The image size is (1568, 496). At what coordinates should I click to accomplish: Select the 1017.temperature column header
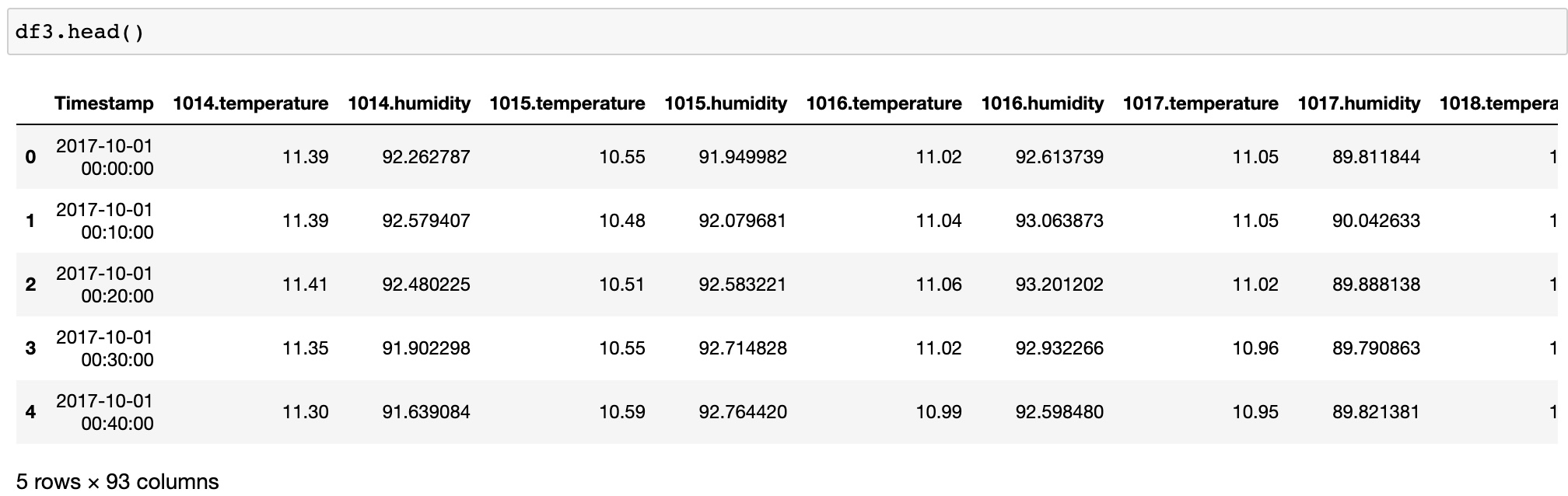(x=1200, y=103)
